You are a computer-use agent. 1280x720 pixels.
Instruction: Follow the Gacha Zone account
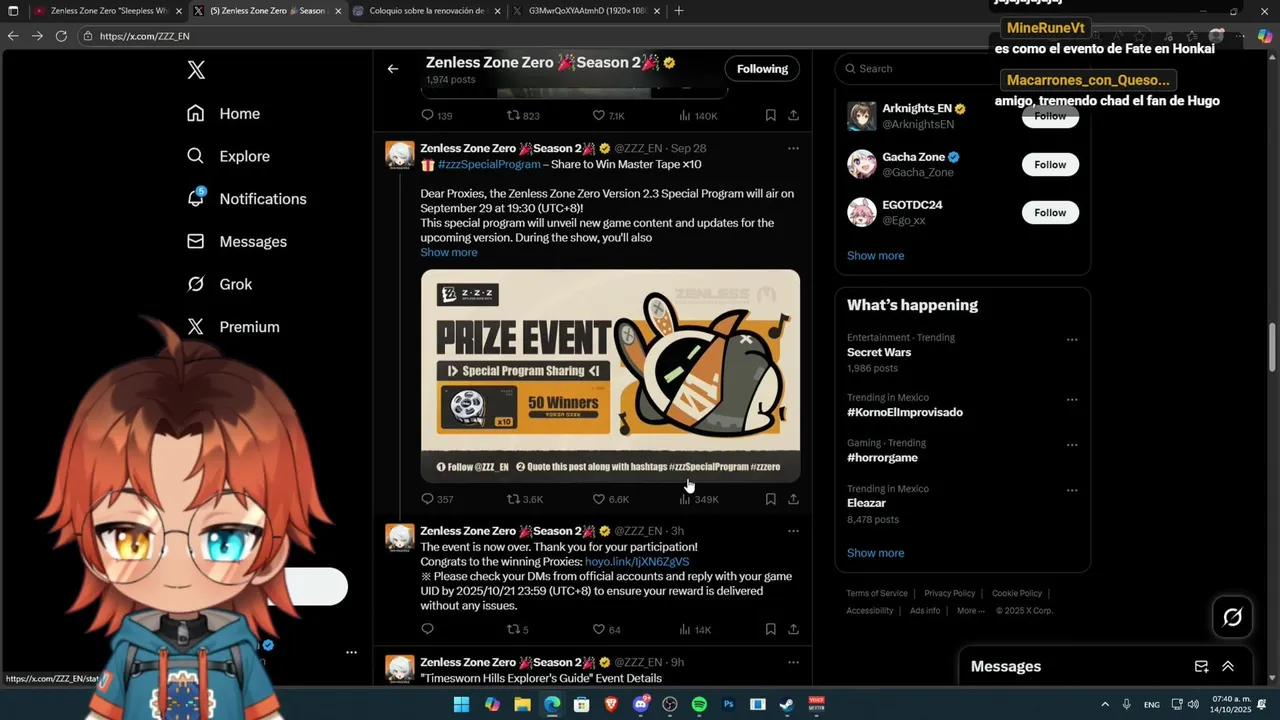click(x=1050, y=164)
